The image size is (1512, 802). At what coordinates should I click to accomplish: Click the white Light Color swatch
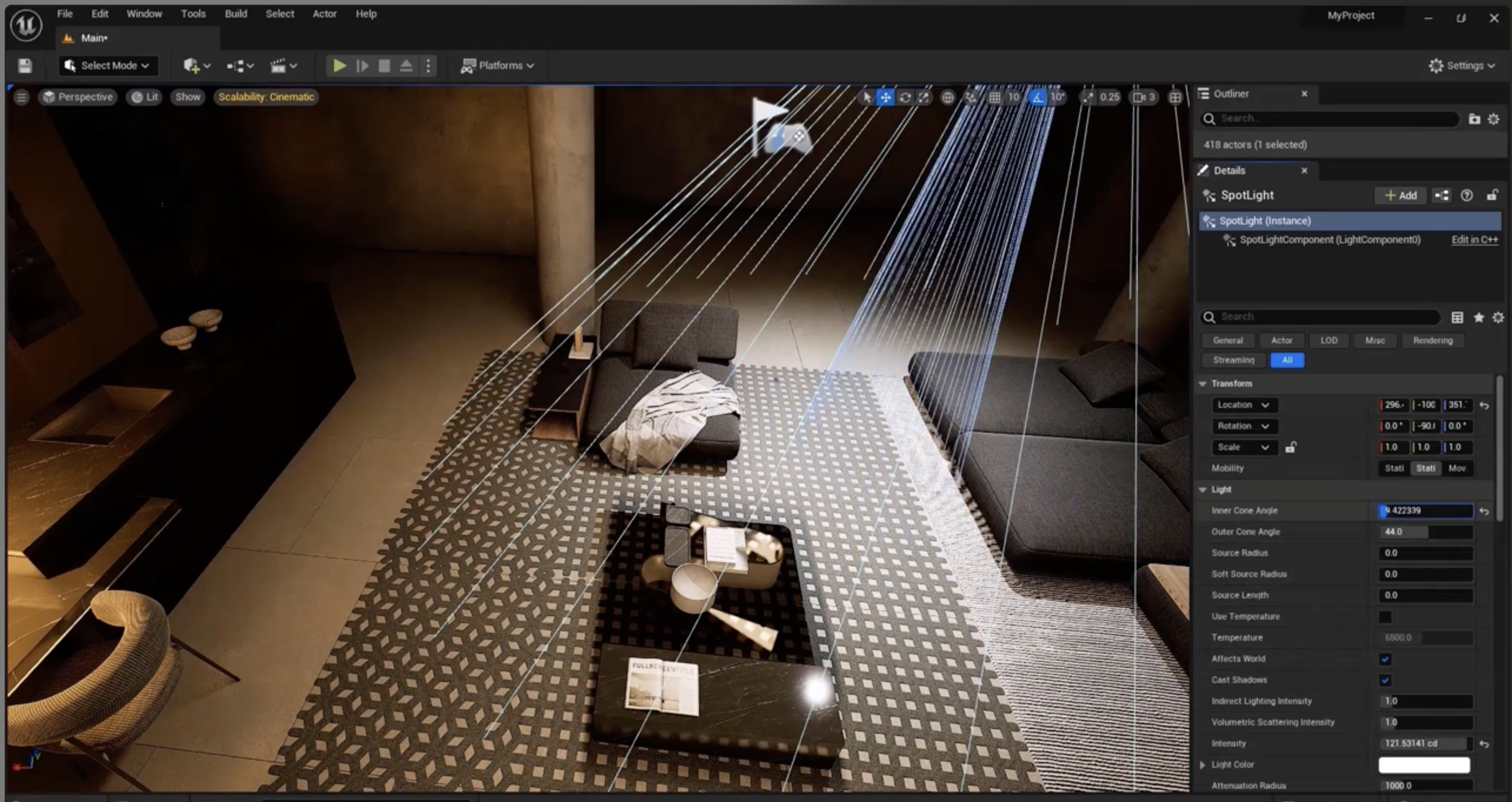tap(1424, 764)
